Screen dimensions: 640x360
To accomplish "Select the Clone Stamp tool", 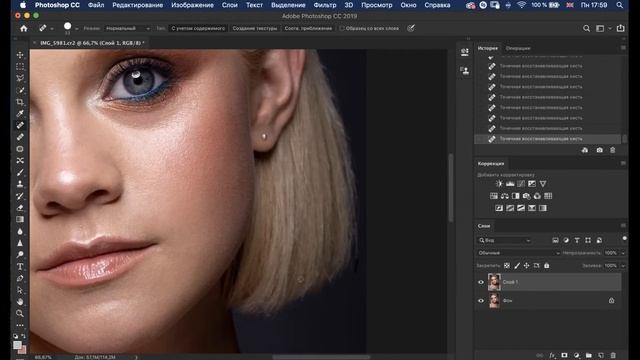I will pos(20,184).
